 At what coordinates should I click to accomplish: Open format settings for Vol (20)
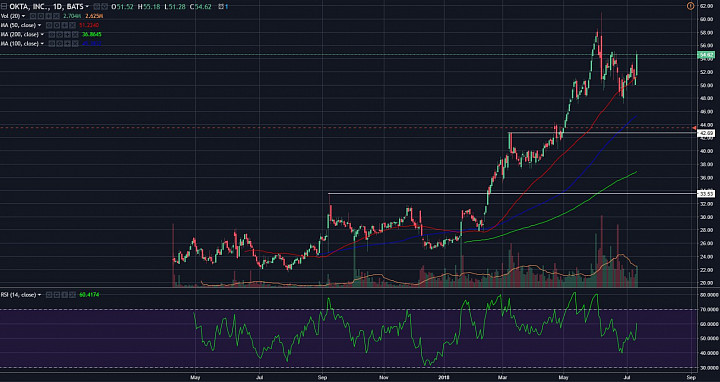[41, 16]
